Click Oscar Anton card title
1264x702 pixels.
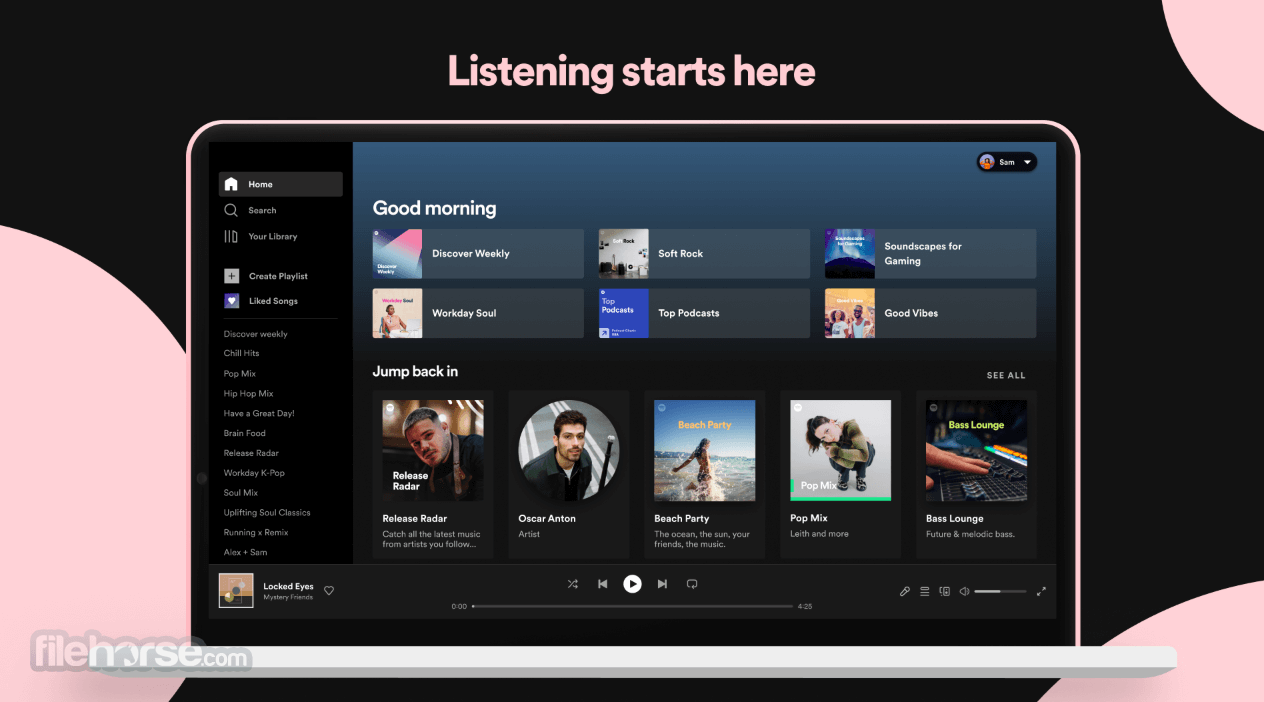(547, 519)
